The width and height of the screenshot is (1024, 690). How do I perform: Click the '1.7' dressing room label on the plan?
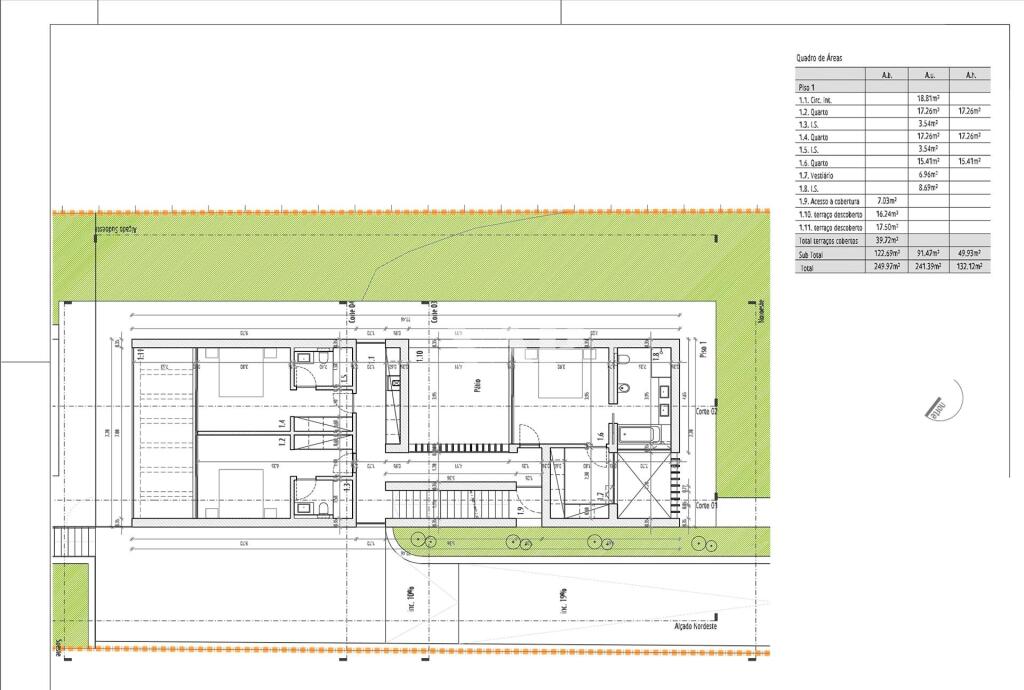tap(601, 497)
